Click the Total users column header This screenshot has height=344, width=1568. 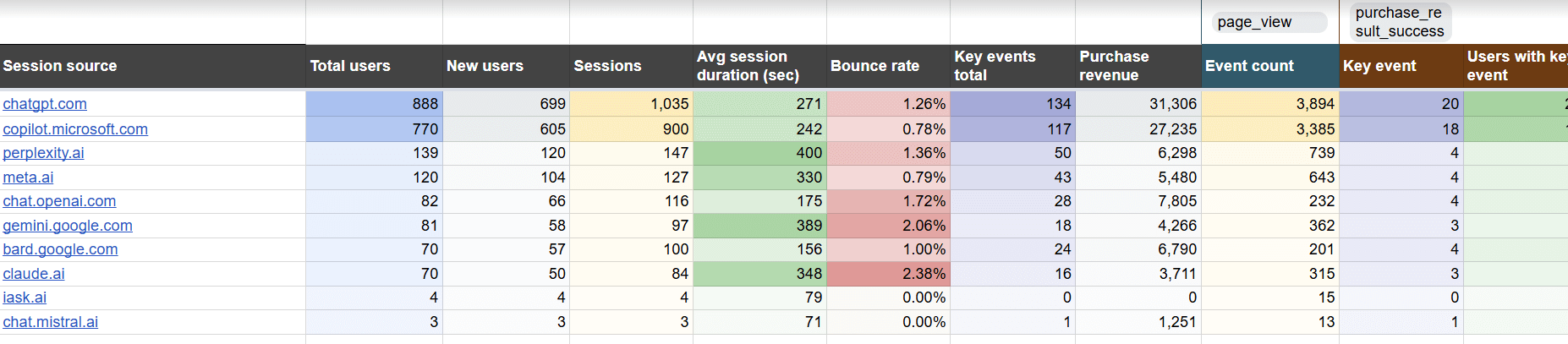pyautogui.click(x=375, y=66)
